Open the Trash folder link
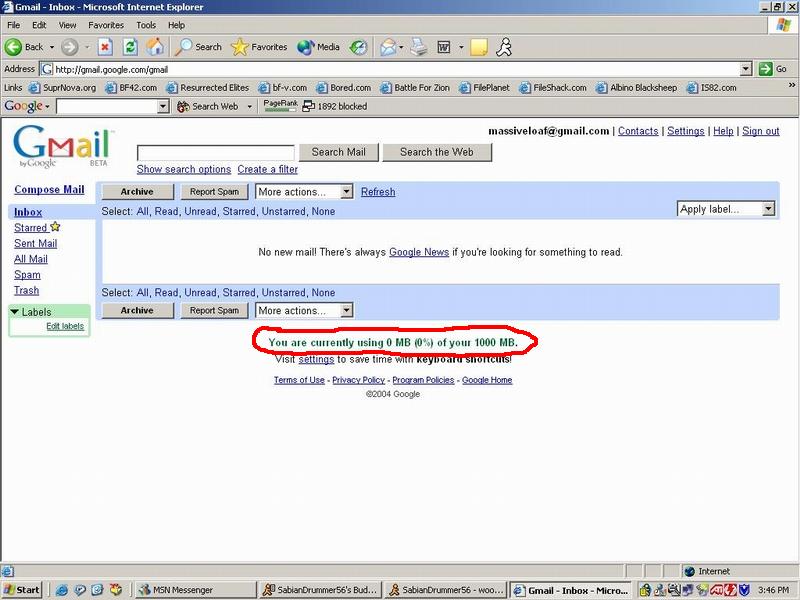This screenshot has width=800, height=600. [x=27, y=290]
